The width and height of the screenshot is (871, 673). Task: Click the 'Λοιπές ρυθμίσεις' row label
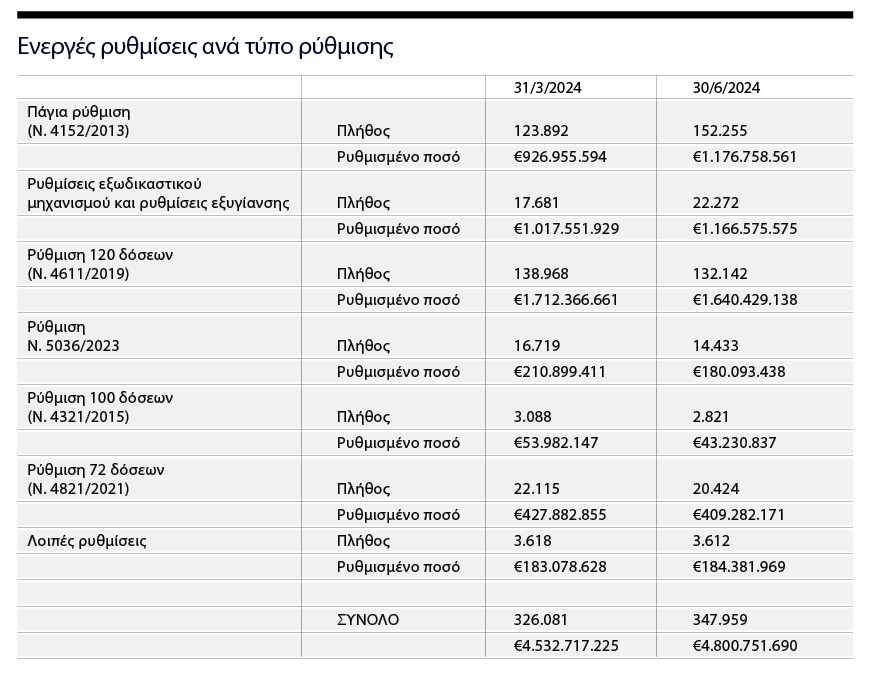coord(87,541)
